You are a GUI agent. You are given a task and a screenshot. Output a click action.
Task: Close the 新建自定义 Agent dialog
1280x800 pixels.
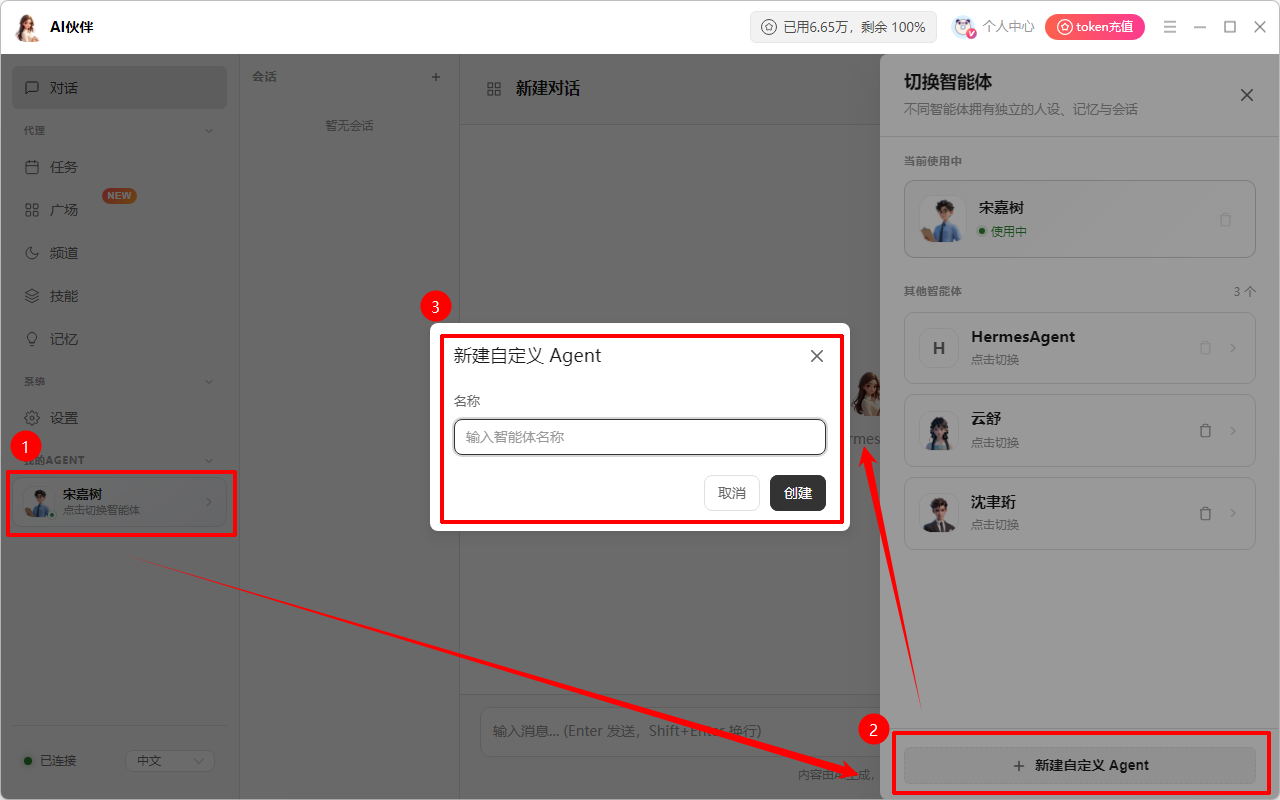click(x=817, y=356)
